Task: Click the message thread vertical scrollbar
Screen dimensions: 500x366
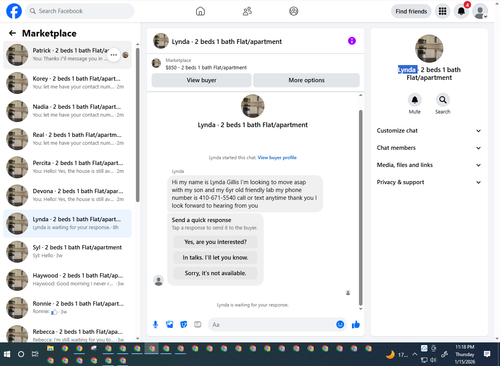Action: (360, 208)
